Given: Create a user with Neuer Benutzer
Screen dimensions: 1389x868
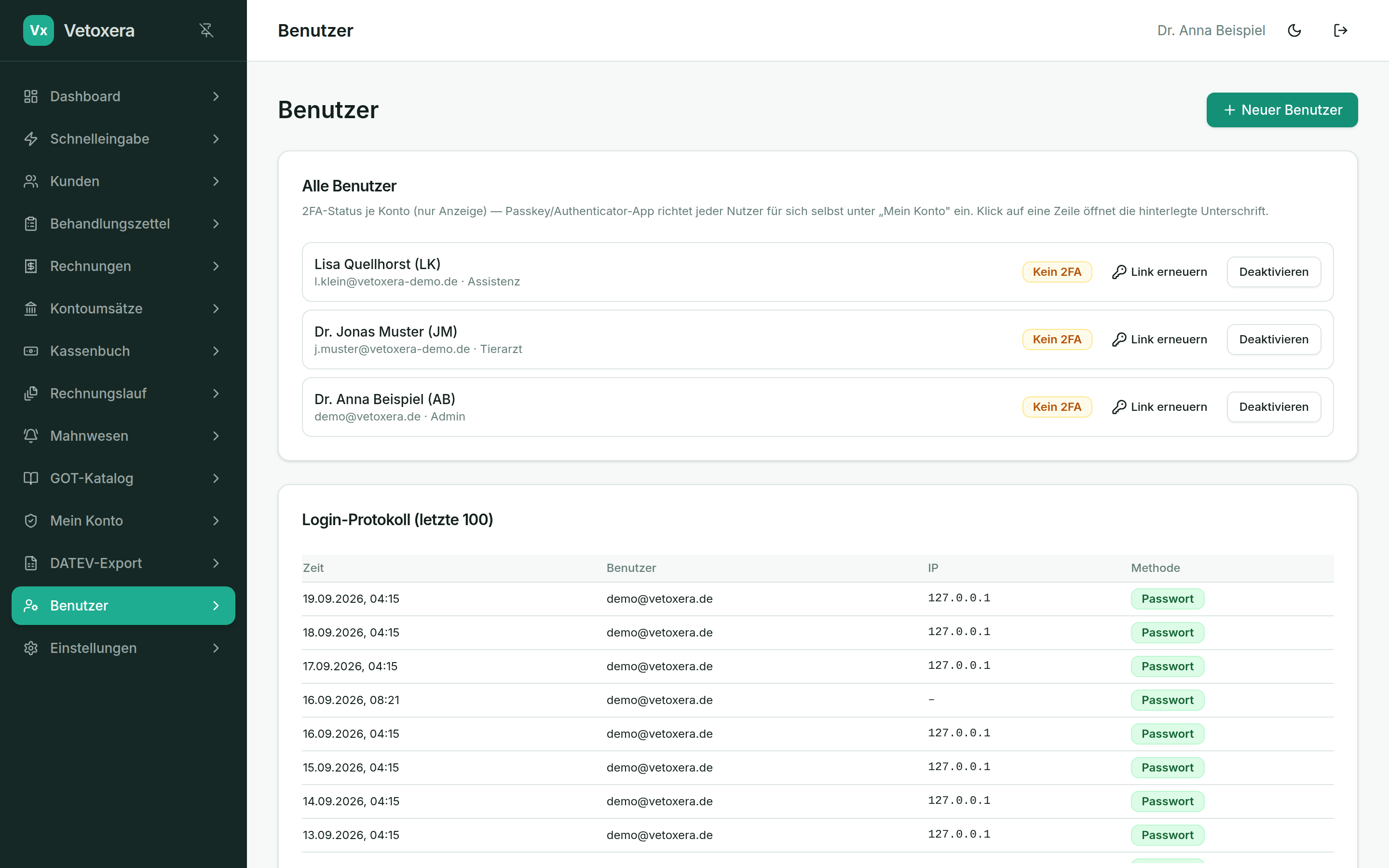Looking at the screenshot, I should click(1281, 110).
